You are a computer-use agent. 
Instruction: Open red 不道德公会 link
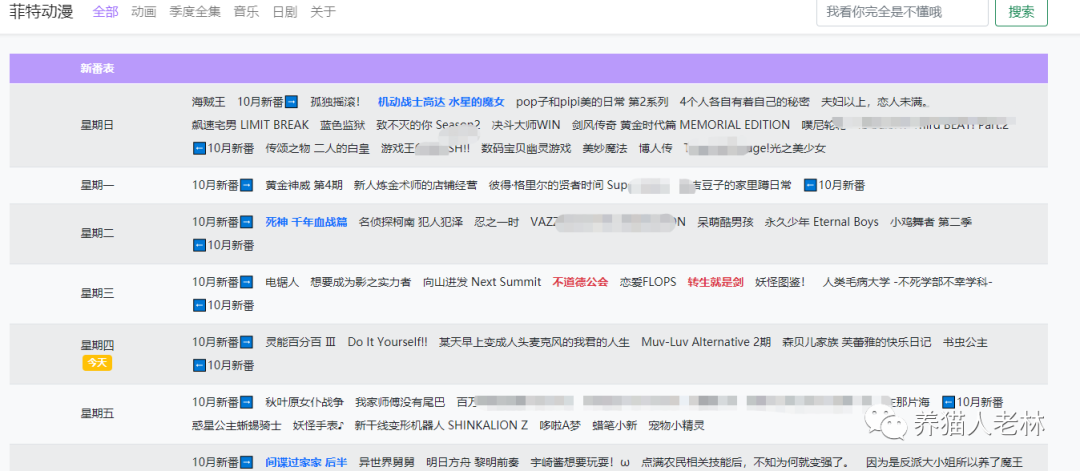click(581, 282)
